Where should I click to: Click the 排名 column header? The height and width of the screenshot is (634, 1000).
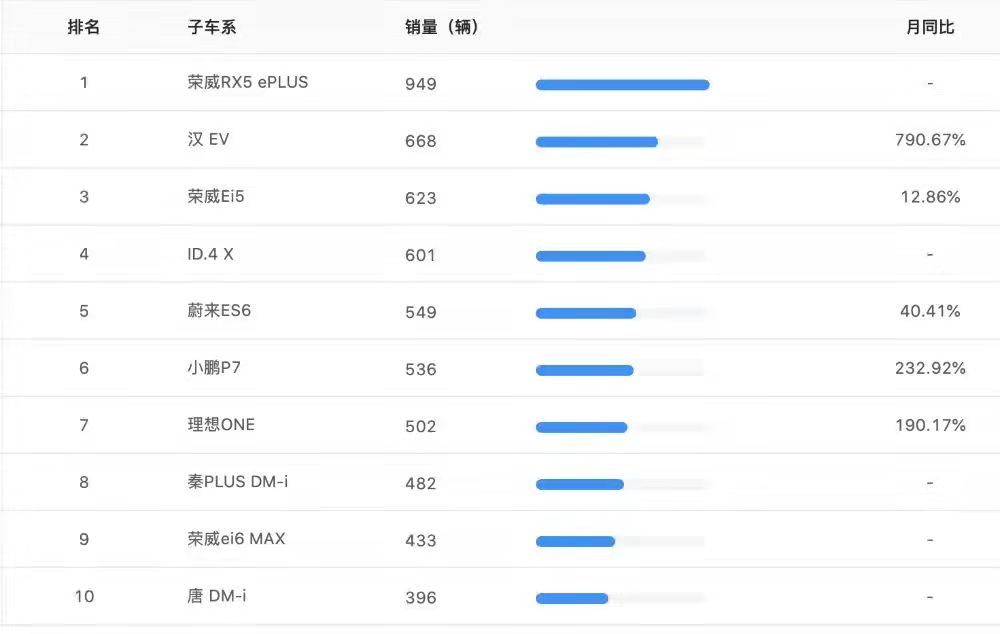coord(84,27)
